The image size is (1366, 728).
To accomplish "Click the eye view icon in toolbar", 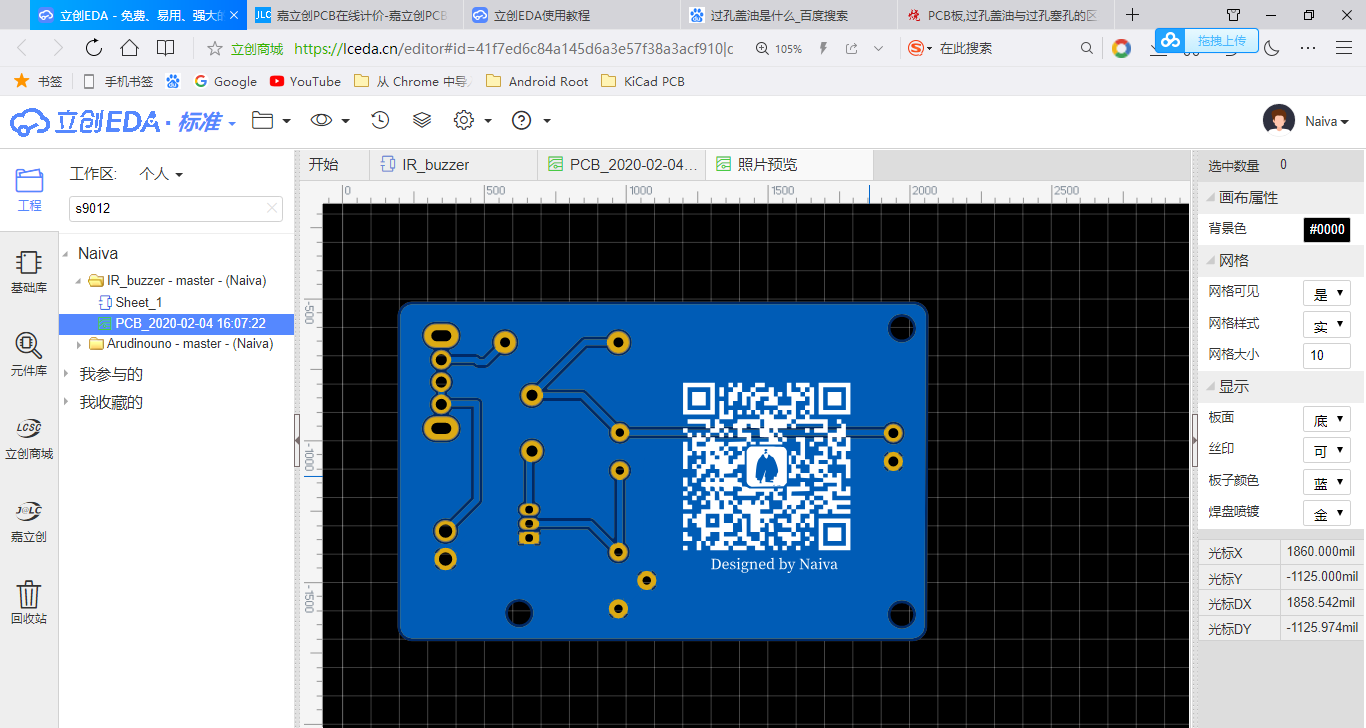I will pos(319,119).
